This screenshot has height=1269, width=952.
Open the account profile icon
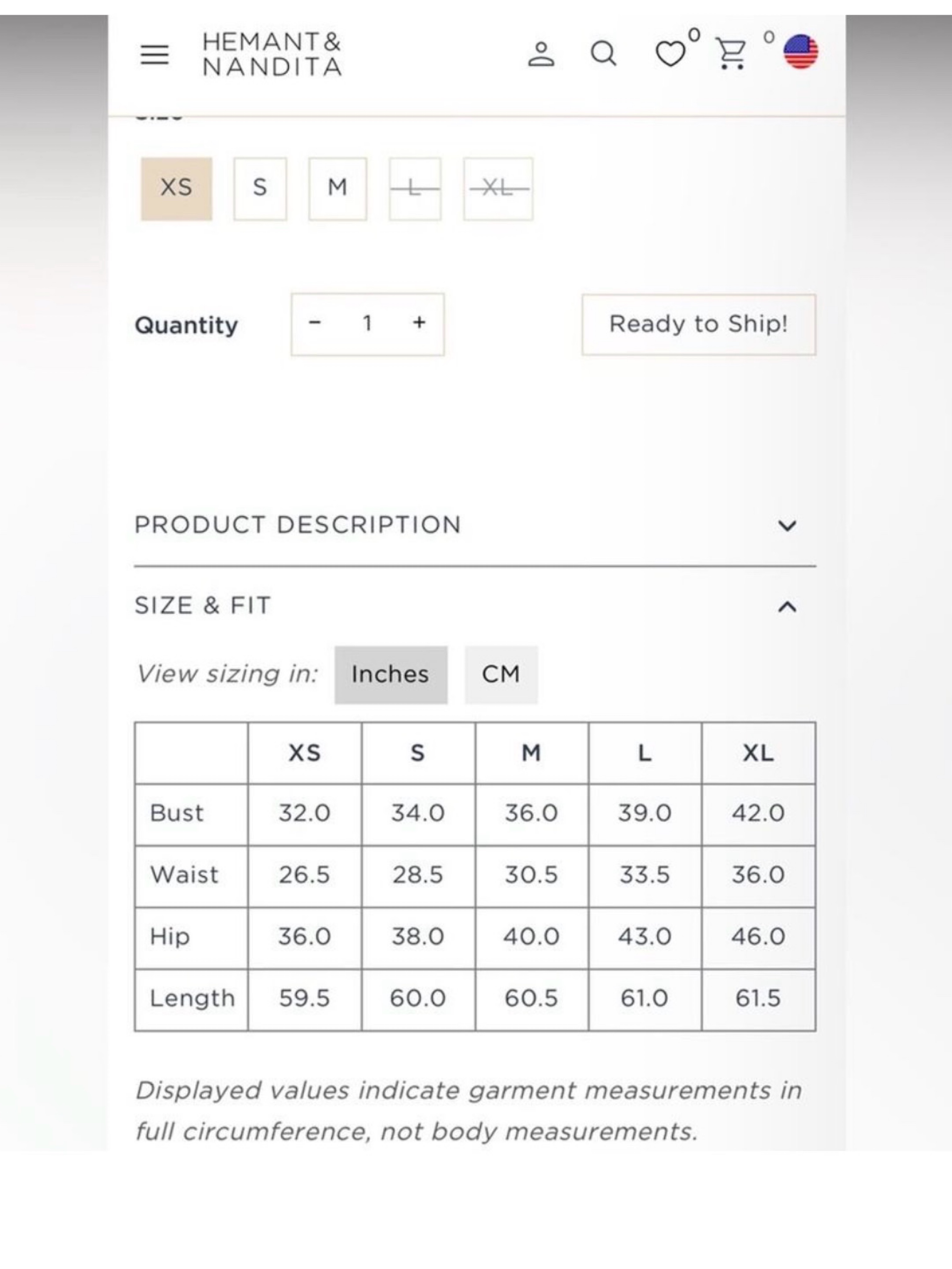[540, 54]
